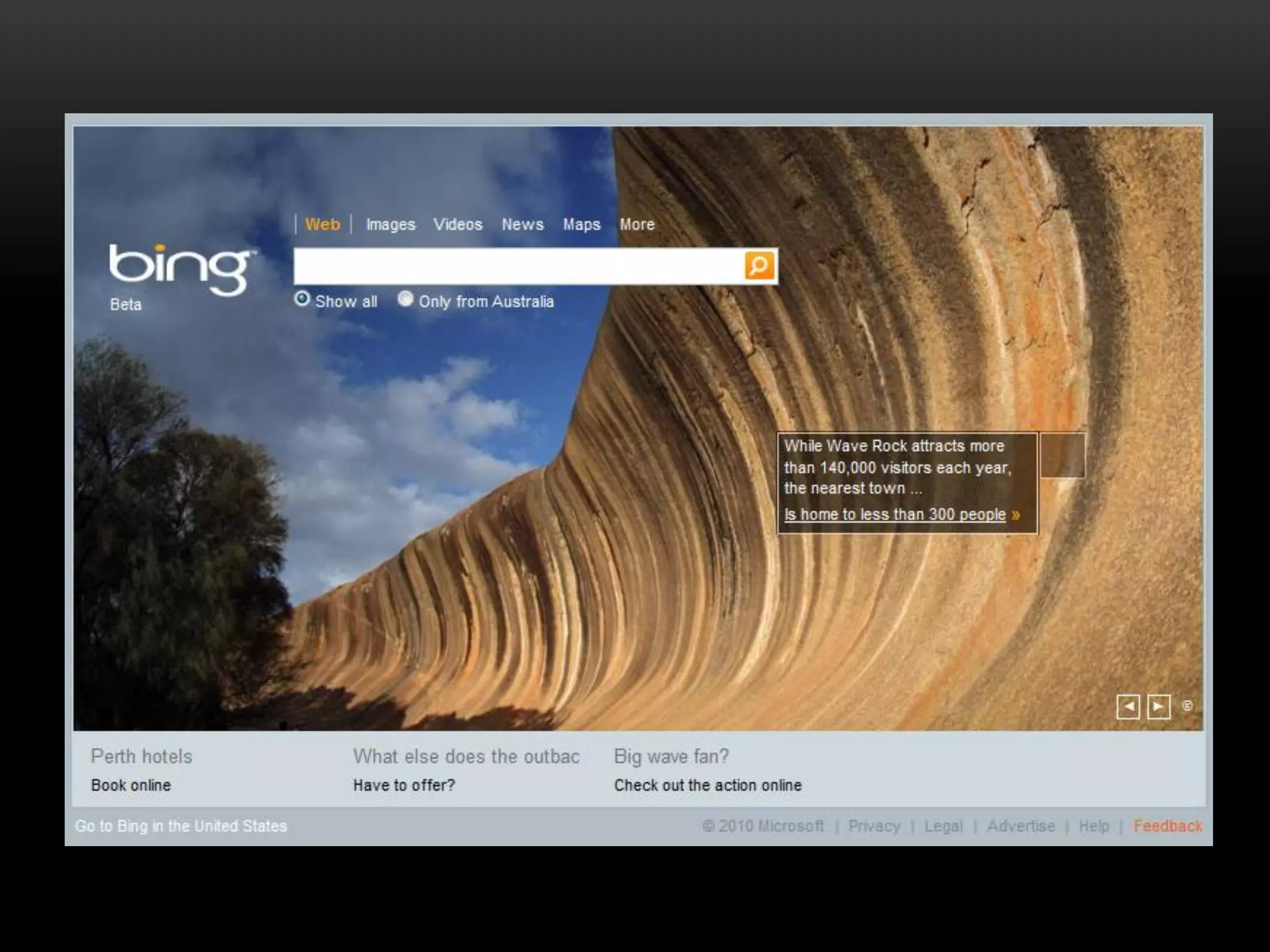Screen dimensions: 1270x952
Task: Expand the More search categories menu
Action: (x=637, y=224)
